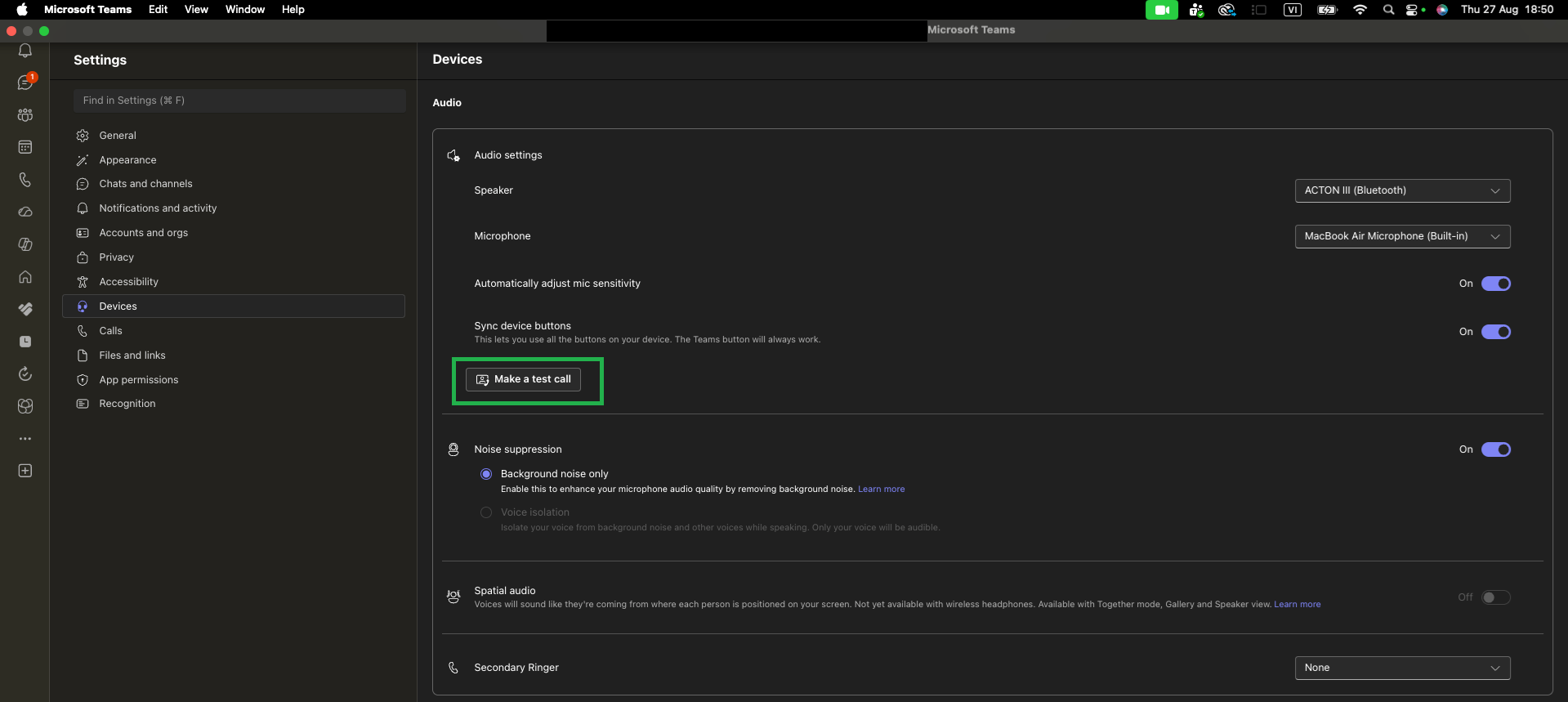The image size is (1568, 702).
Task: Go to Accounts and orgs settings
Action: coord(234,233)
